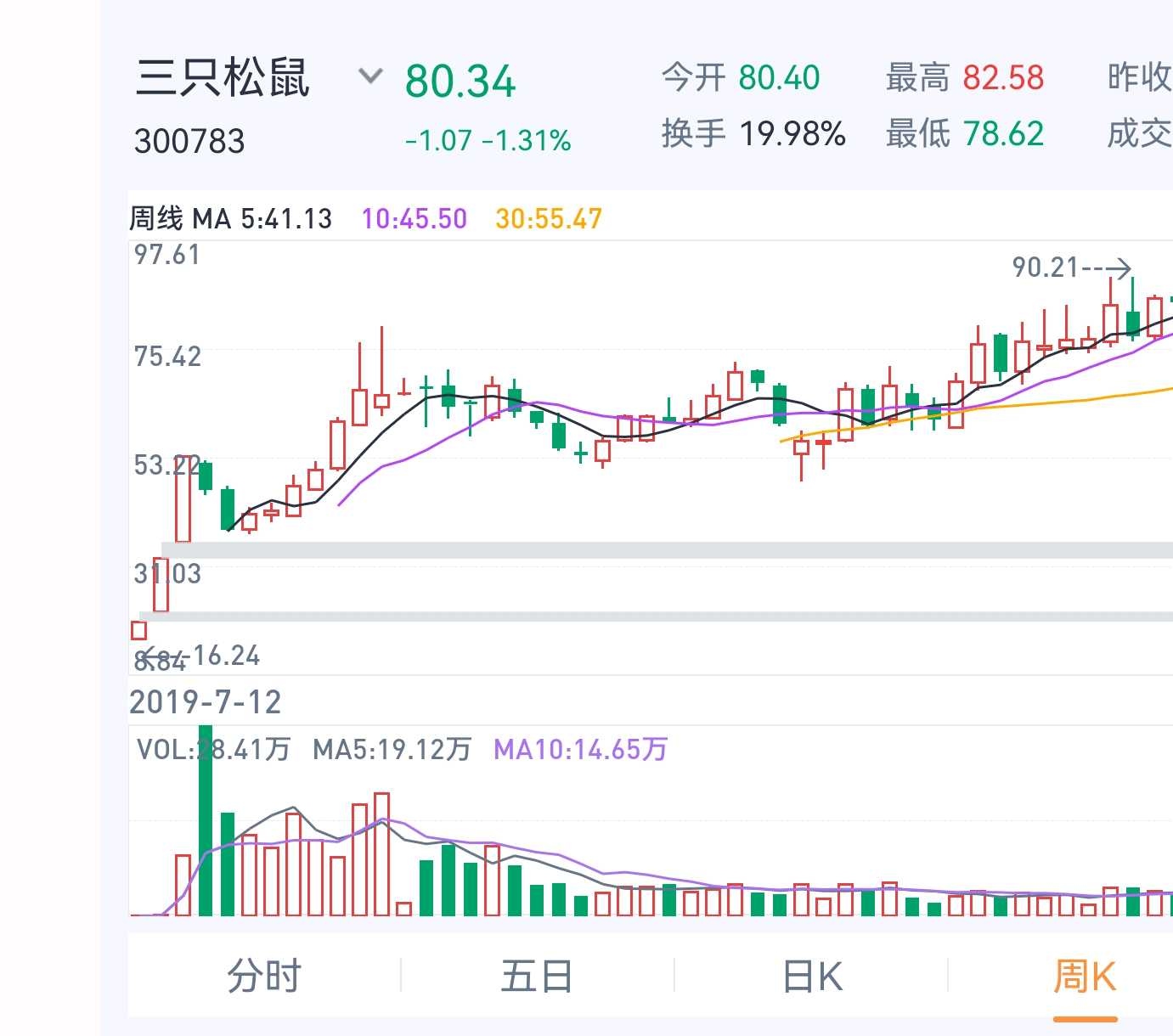Viewport: 1173px width, 1036px height.
Task: Tap the current price 80.34
Action: pos(460,82)
